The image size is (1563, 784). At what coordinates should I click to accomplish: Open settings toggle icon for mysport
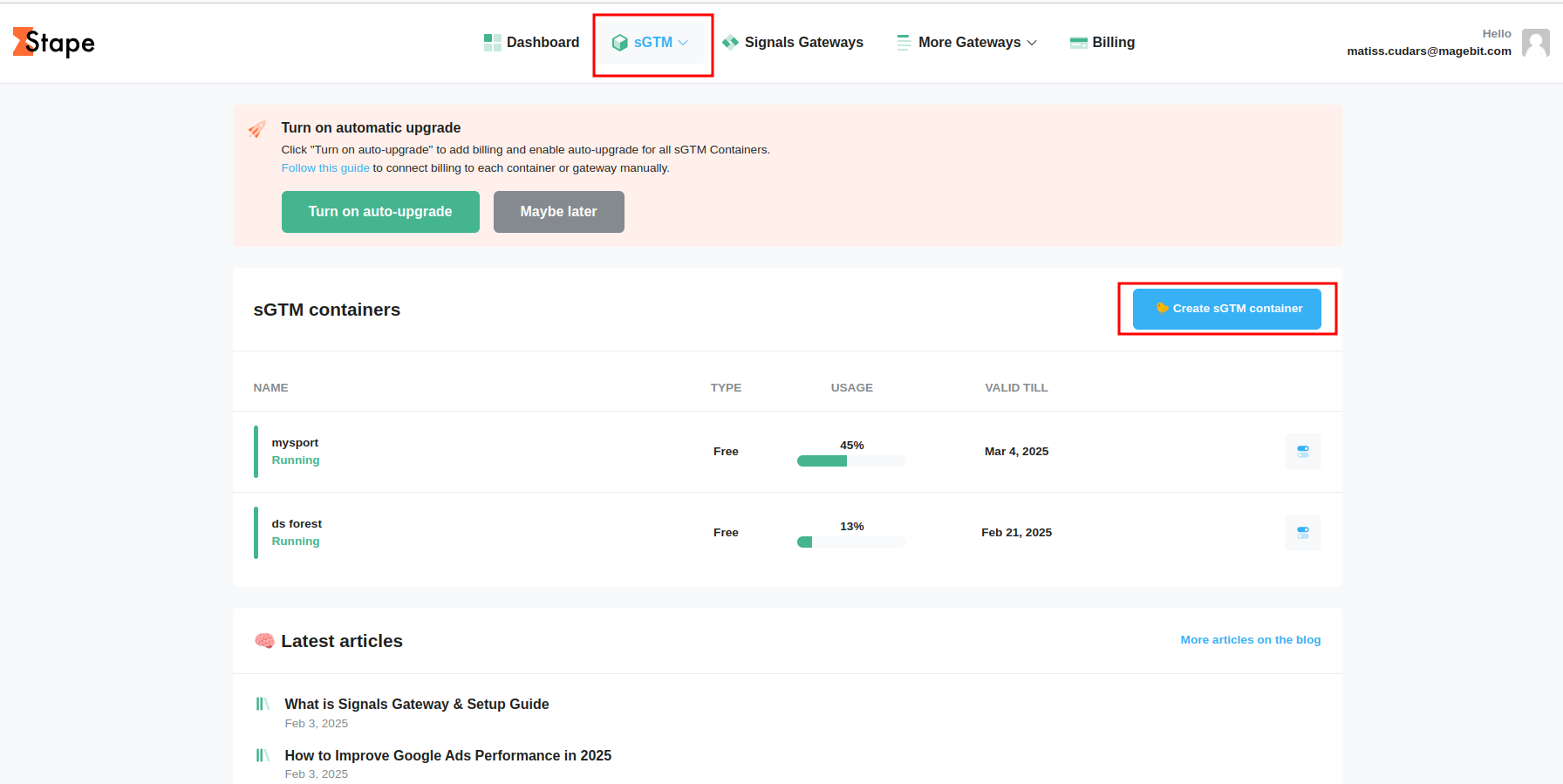coord(1303,452)
